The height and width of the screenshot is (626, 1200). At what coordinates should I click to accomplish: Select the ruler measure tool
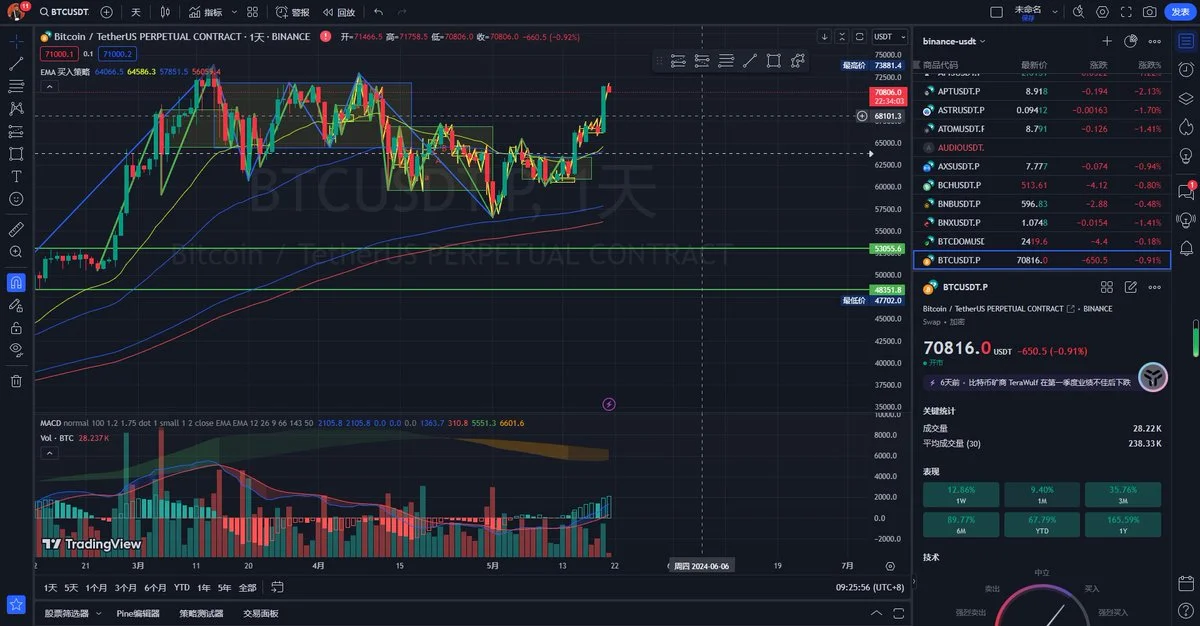(16, 228)
